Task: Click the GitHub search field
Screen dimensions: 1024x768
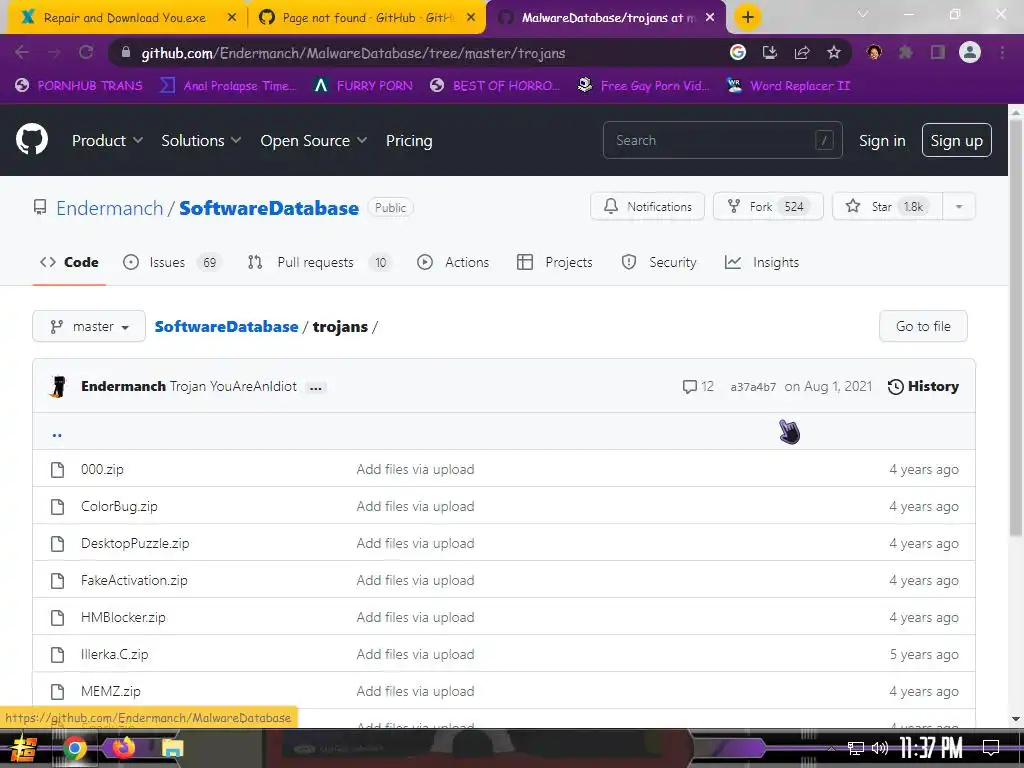Action: (x=722, y=140)
